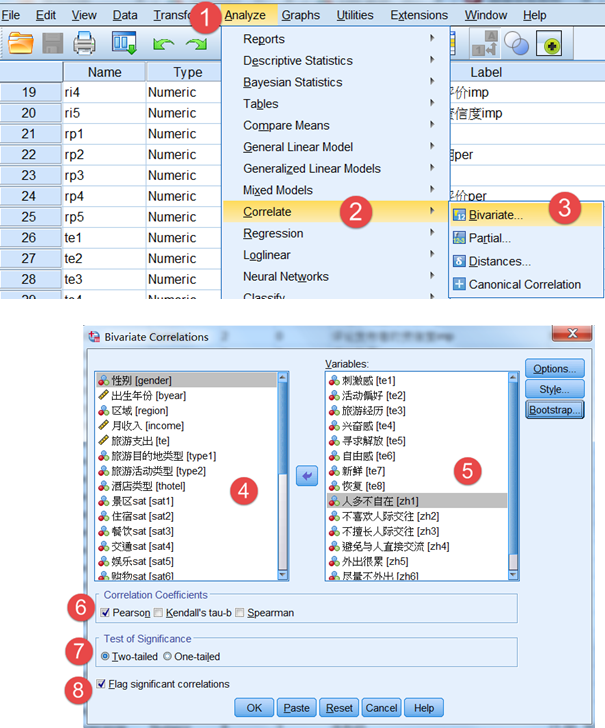Click the green Redo arrow icon
The height and width of the screenshot is (728, 605).
196,44
